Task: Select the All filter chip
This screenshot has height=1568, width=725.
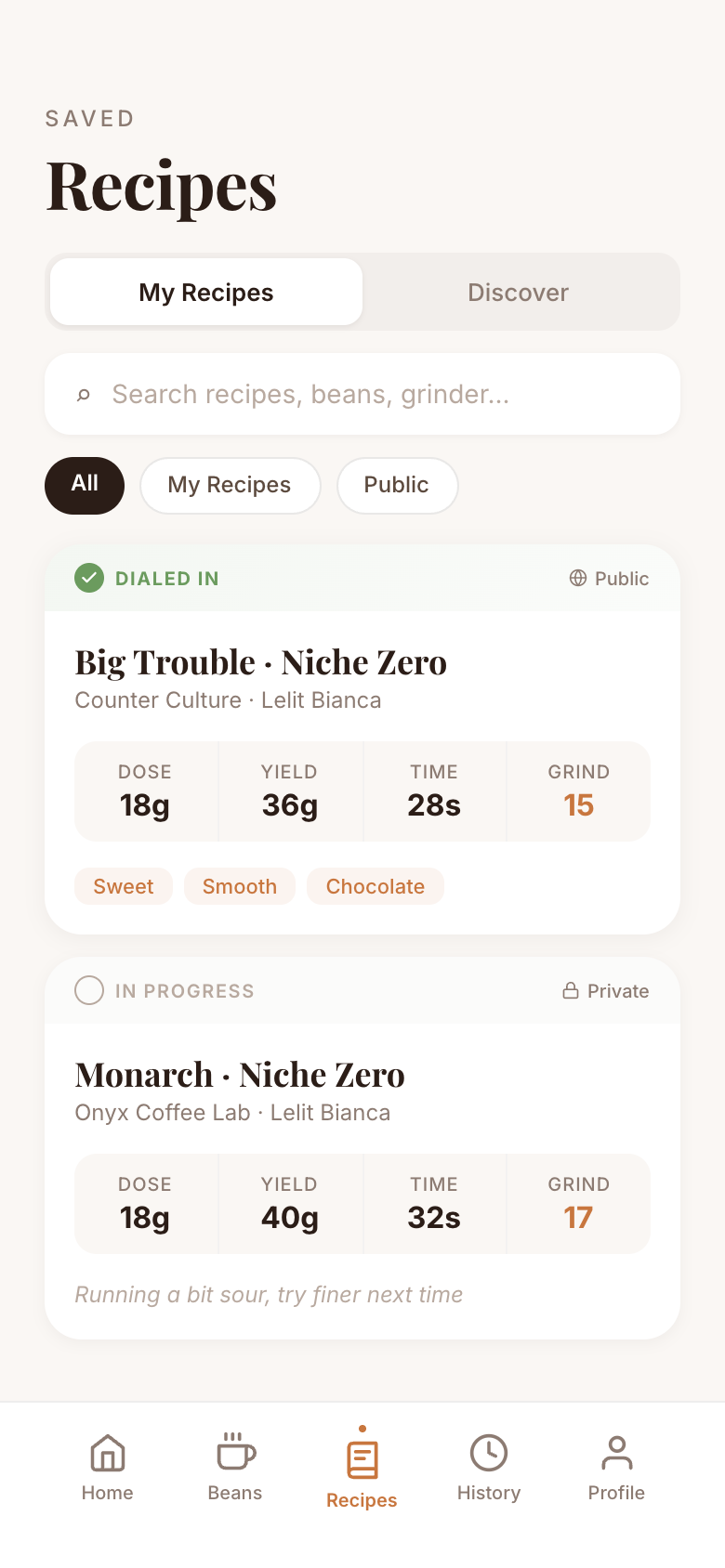Action: (x=84, y=485)
